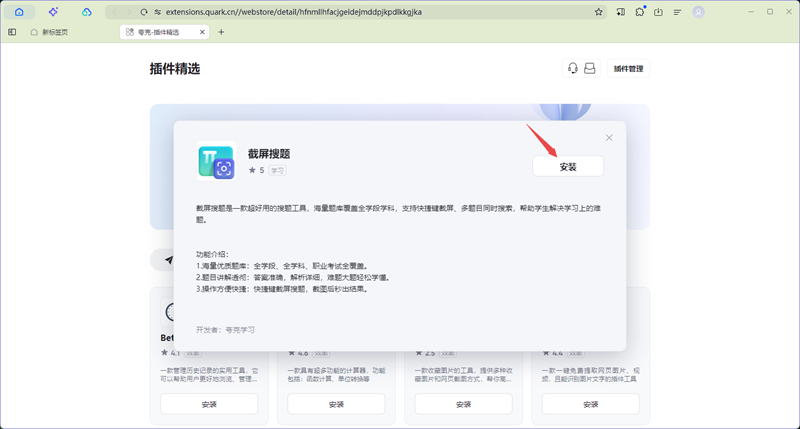Click the 截屏搜题 plugin logo
This screenshot has width=800, height=429.
[216, 161]
